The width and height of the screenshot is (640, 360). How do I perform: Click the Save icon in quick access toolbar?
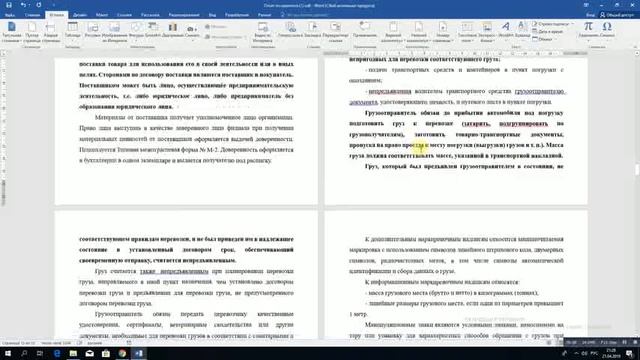tap(9, 5)
